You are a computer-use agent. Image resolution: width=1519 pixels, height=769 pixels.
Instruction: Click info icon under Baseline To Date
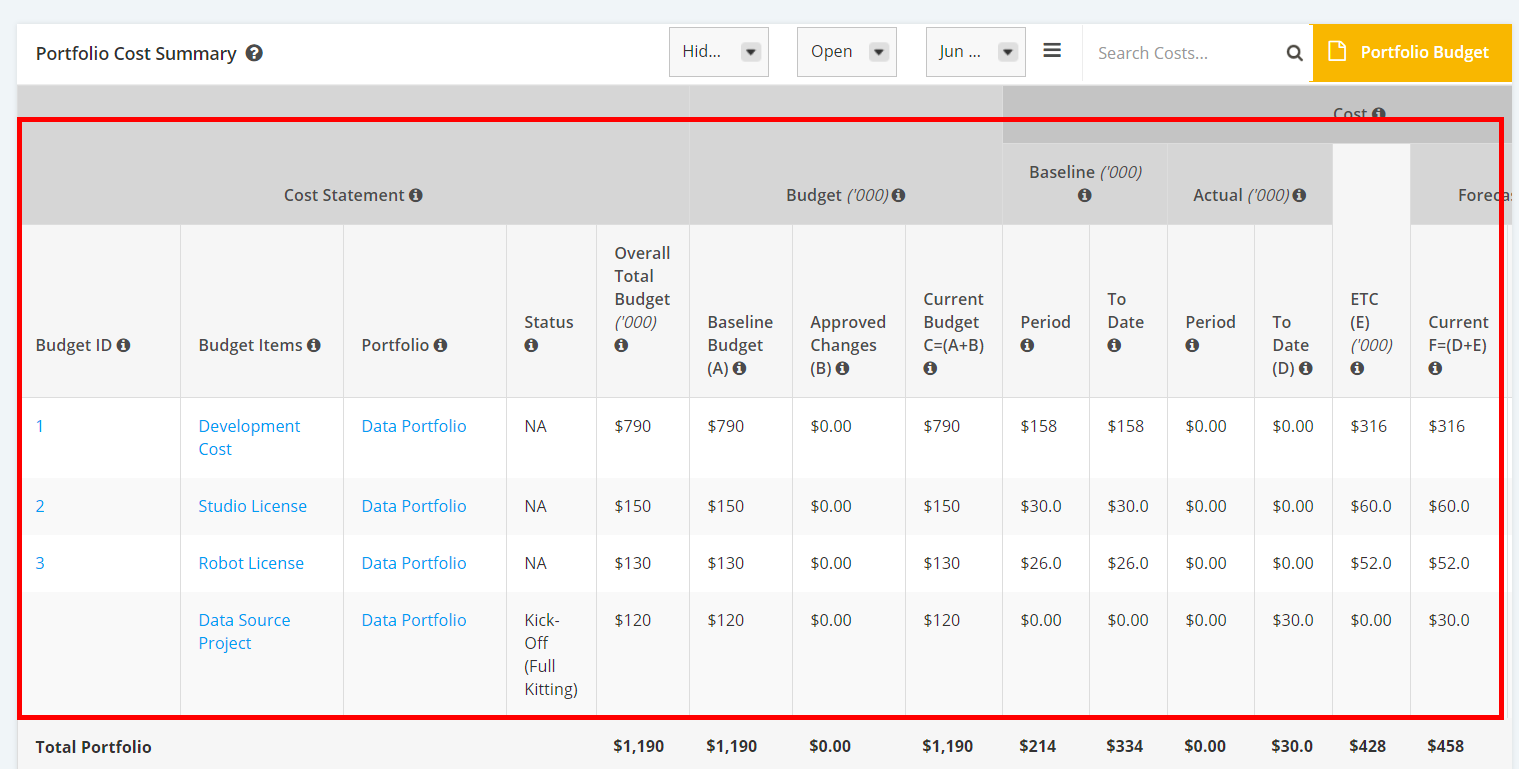point(1114,345)
